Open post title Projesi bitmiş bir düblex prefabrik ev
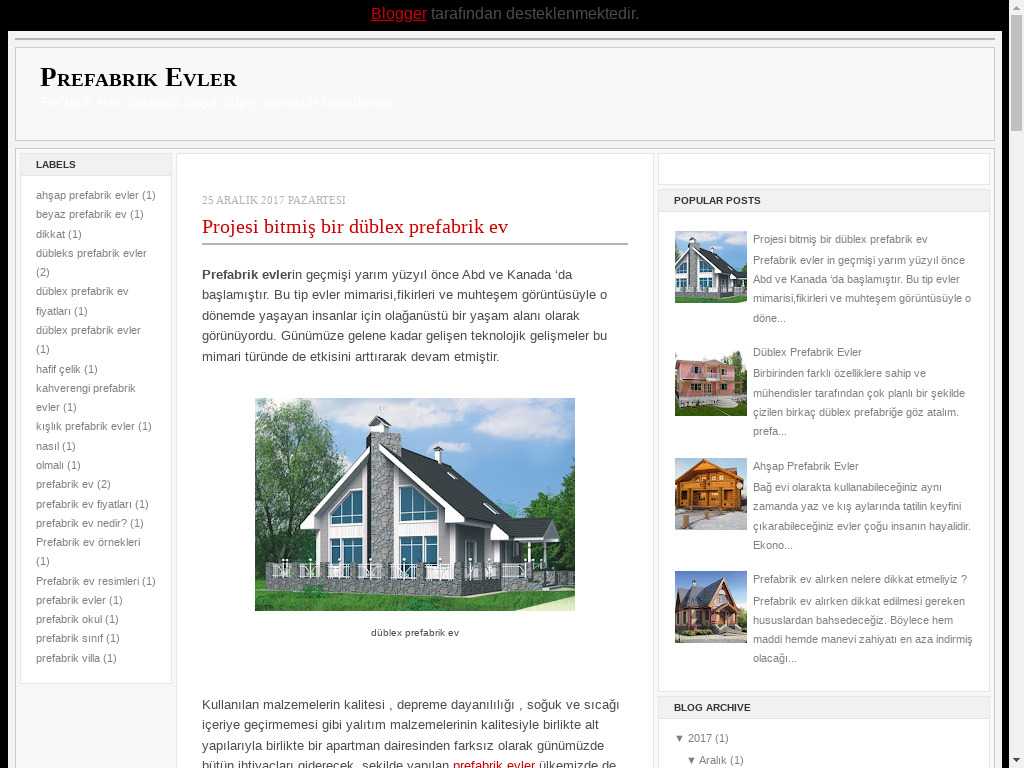This screenshot has height=768, width=1024. pos(355,227)
